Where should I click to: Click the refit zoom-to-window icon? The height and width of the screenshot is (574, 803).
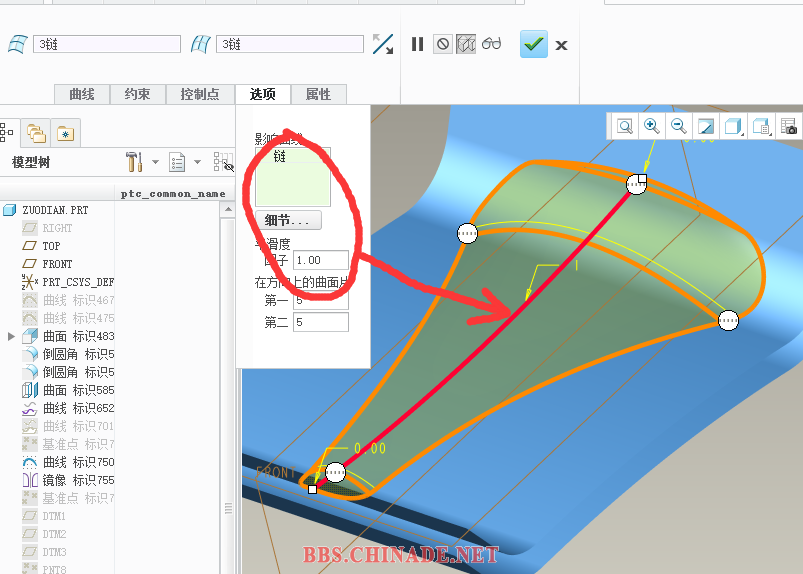625,126
